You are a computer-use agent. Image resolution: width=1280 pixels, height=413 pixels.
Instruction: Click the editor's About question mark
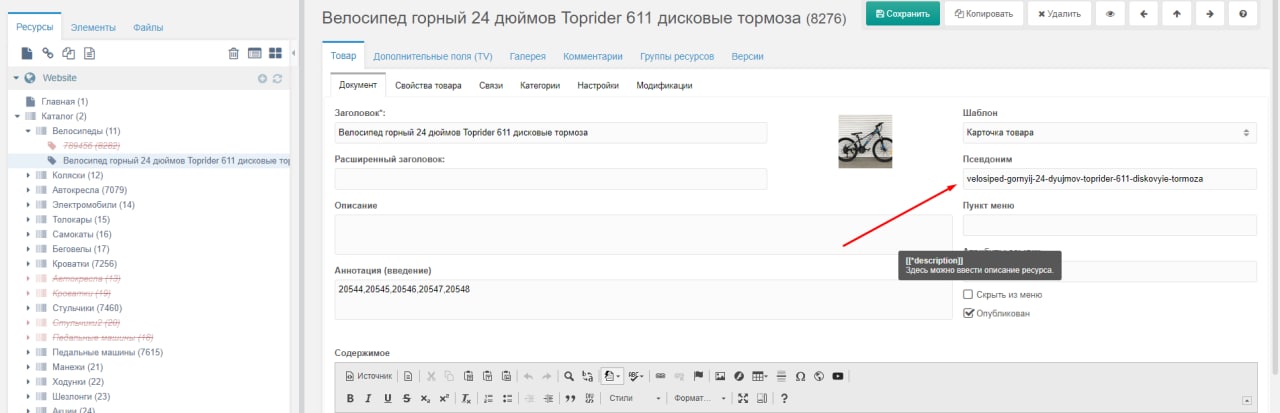pos(785,398)
